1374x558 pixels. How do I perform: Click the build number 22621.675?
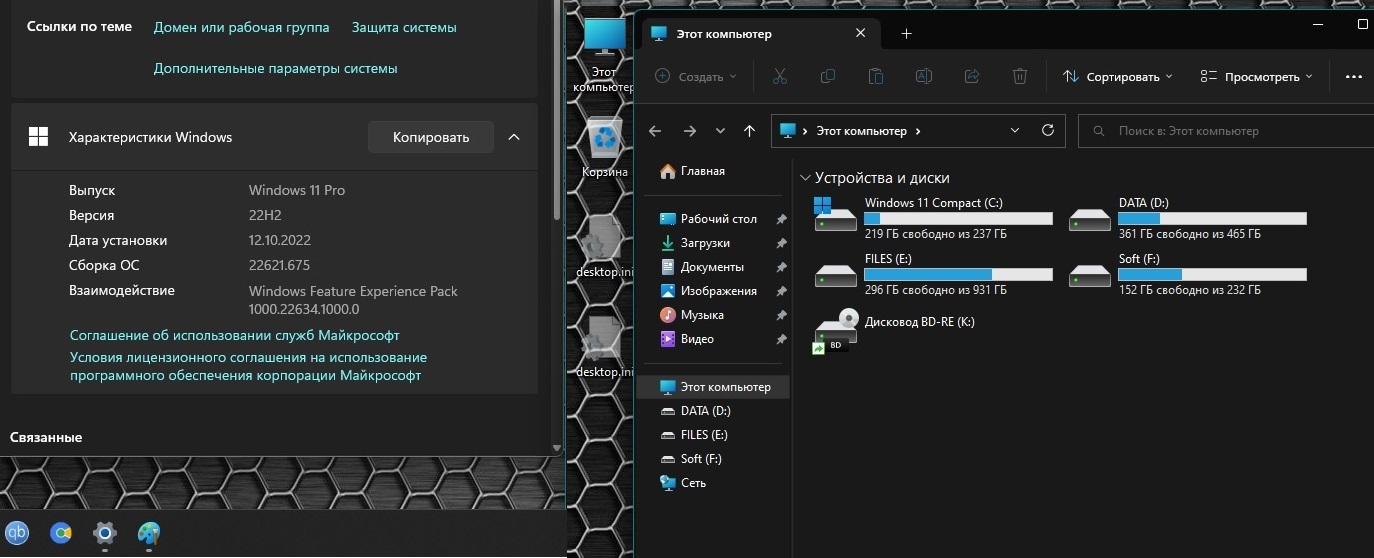pos(279,265)
